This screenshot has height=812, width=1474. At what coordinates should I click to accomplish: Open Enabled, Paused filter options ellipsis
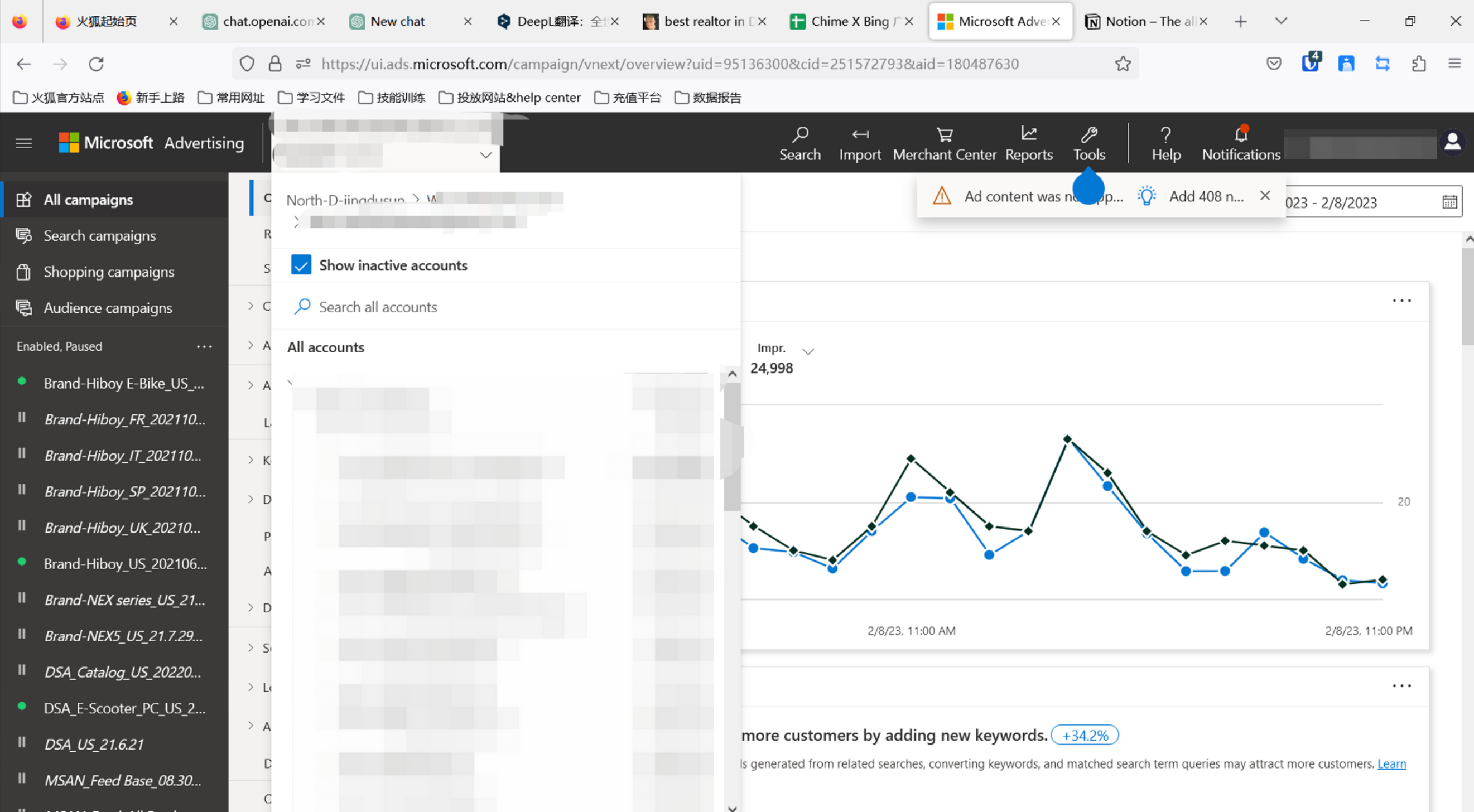click(204, 346)
